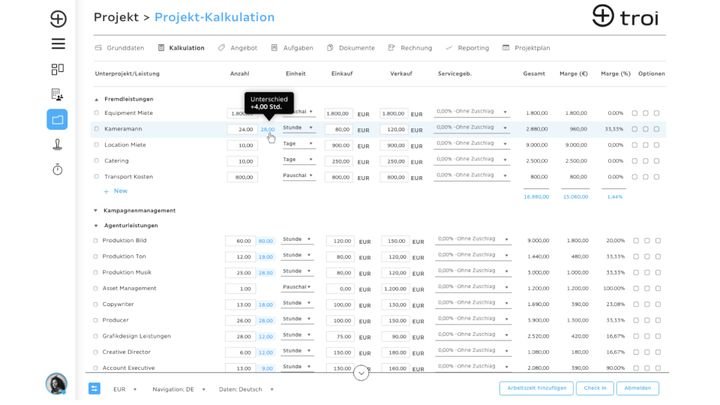Collapse the Fremdleistungen section
The height and width of the screenshot is (405, 720).
click(96, 100)
